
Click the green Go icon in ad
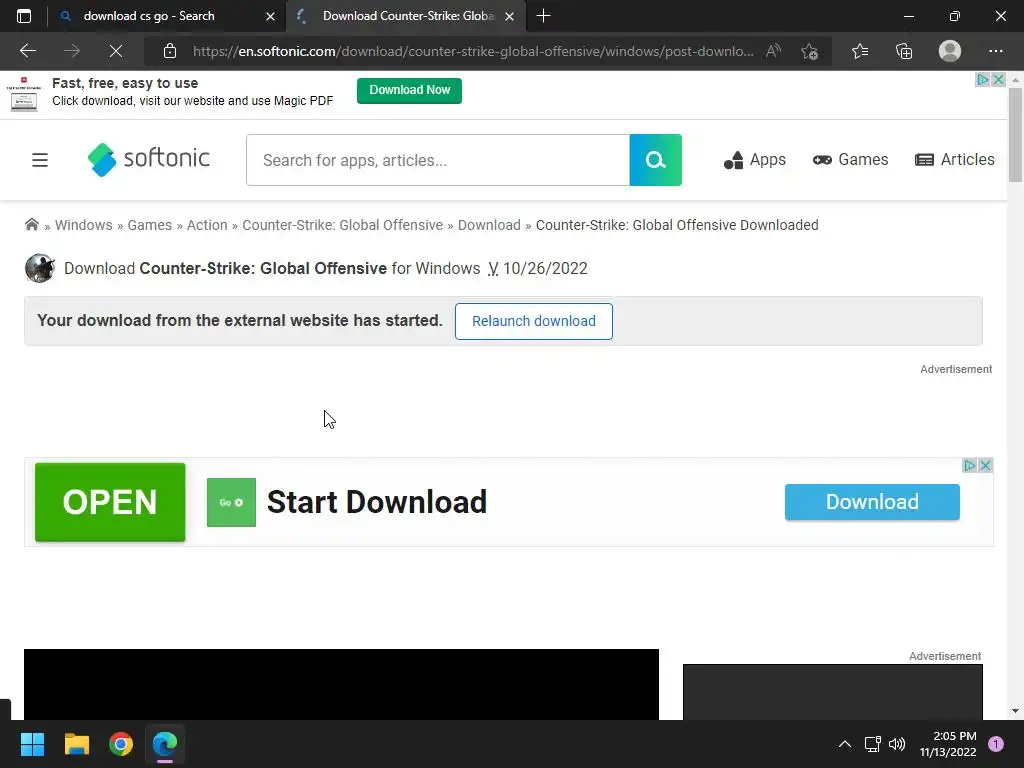coord(231,502)
